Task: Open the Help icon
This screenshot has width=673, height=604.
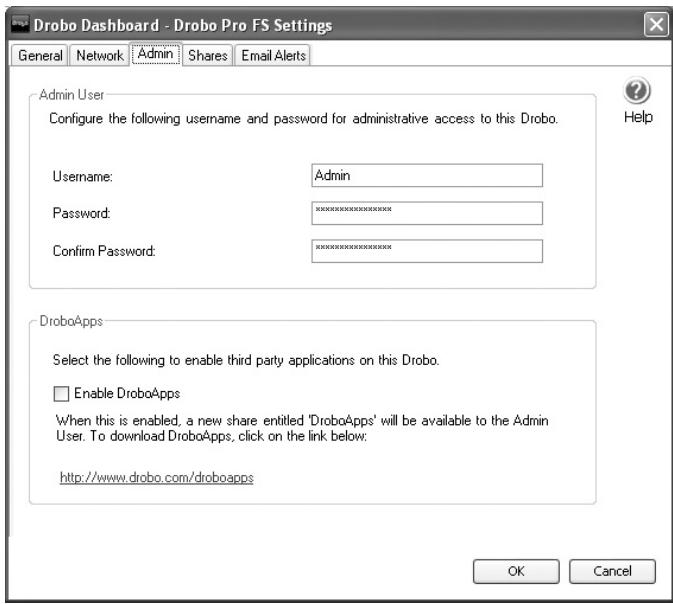Action: (637, 90)
